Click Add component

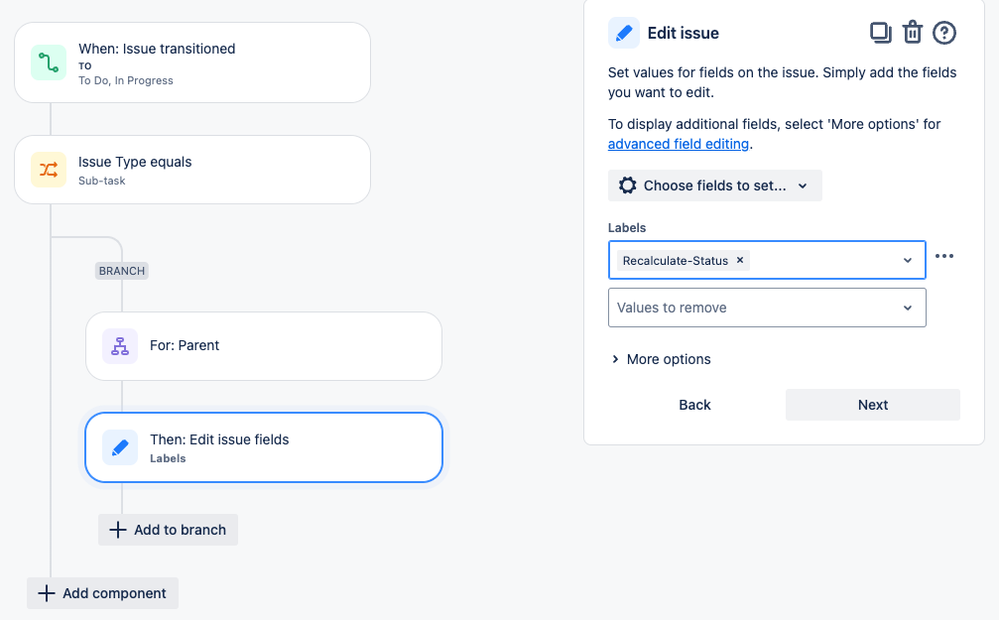pos(103,593)
